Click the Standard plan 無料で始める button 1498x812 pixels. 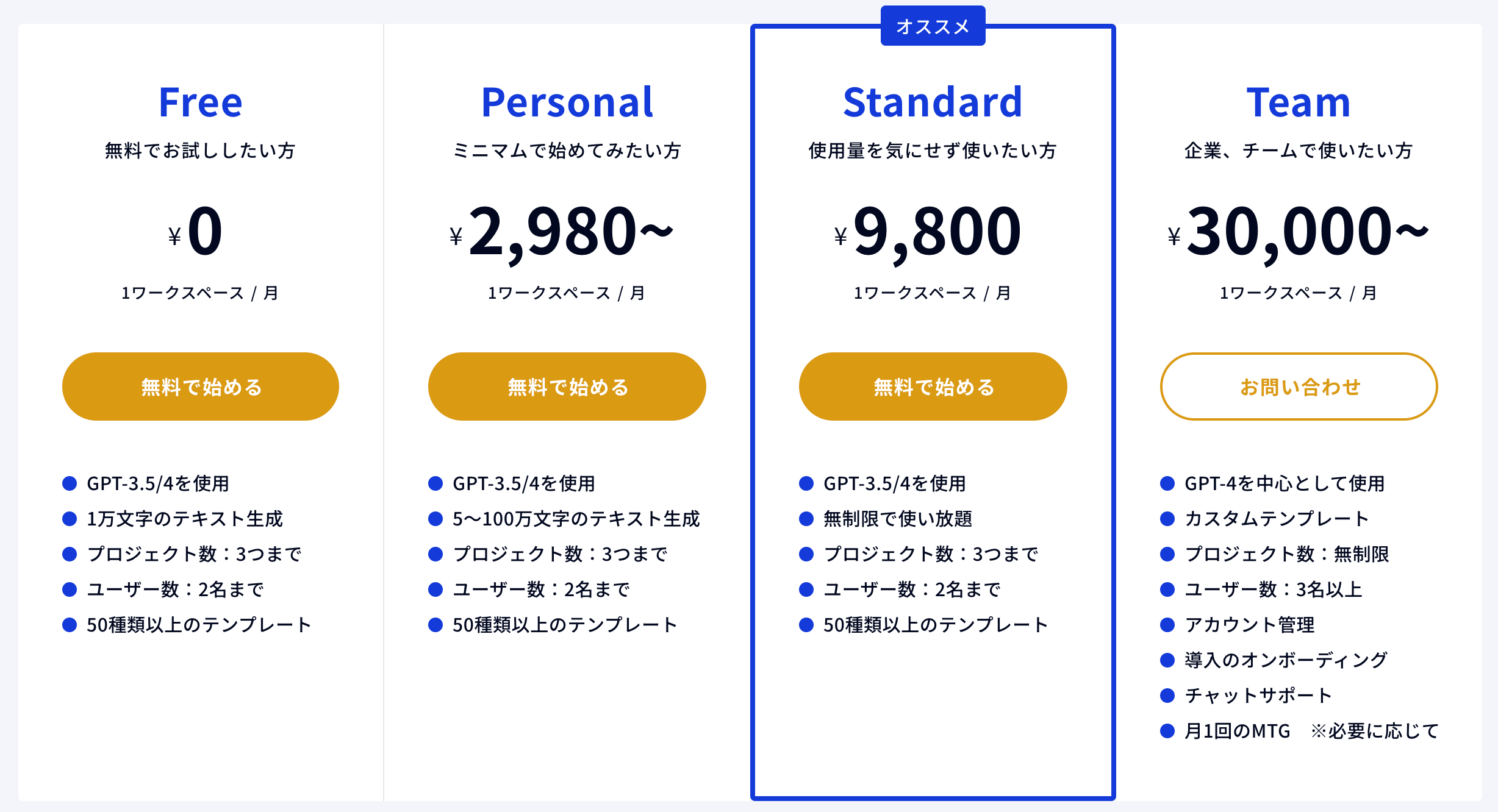point(933,386)
